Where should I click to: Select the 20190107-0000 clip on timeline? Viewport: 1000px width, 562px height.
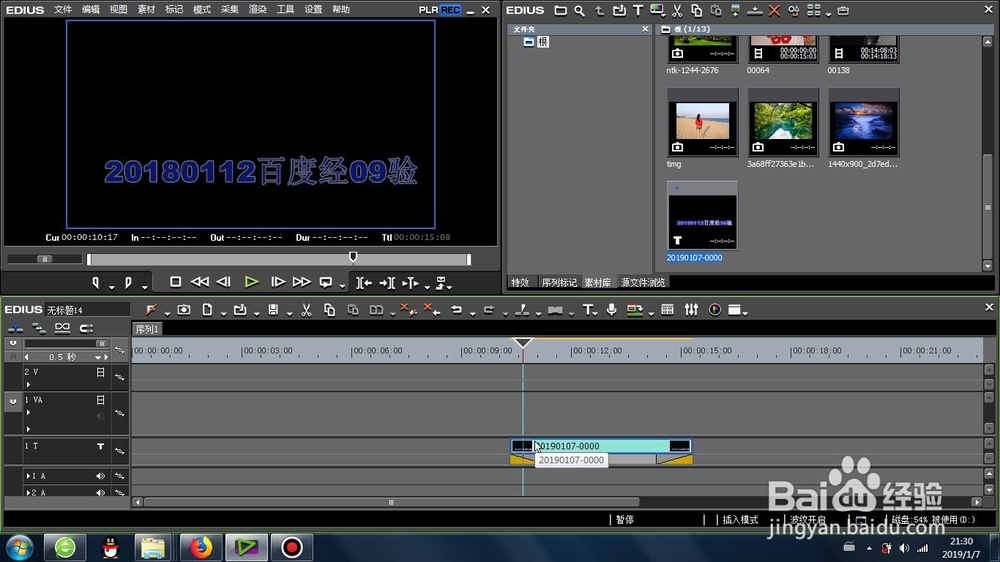(x=601, y=446)
